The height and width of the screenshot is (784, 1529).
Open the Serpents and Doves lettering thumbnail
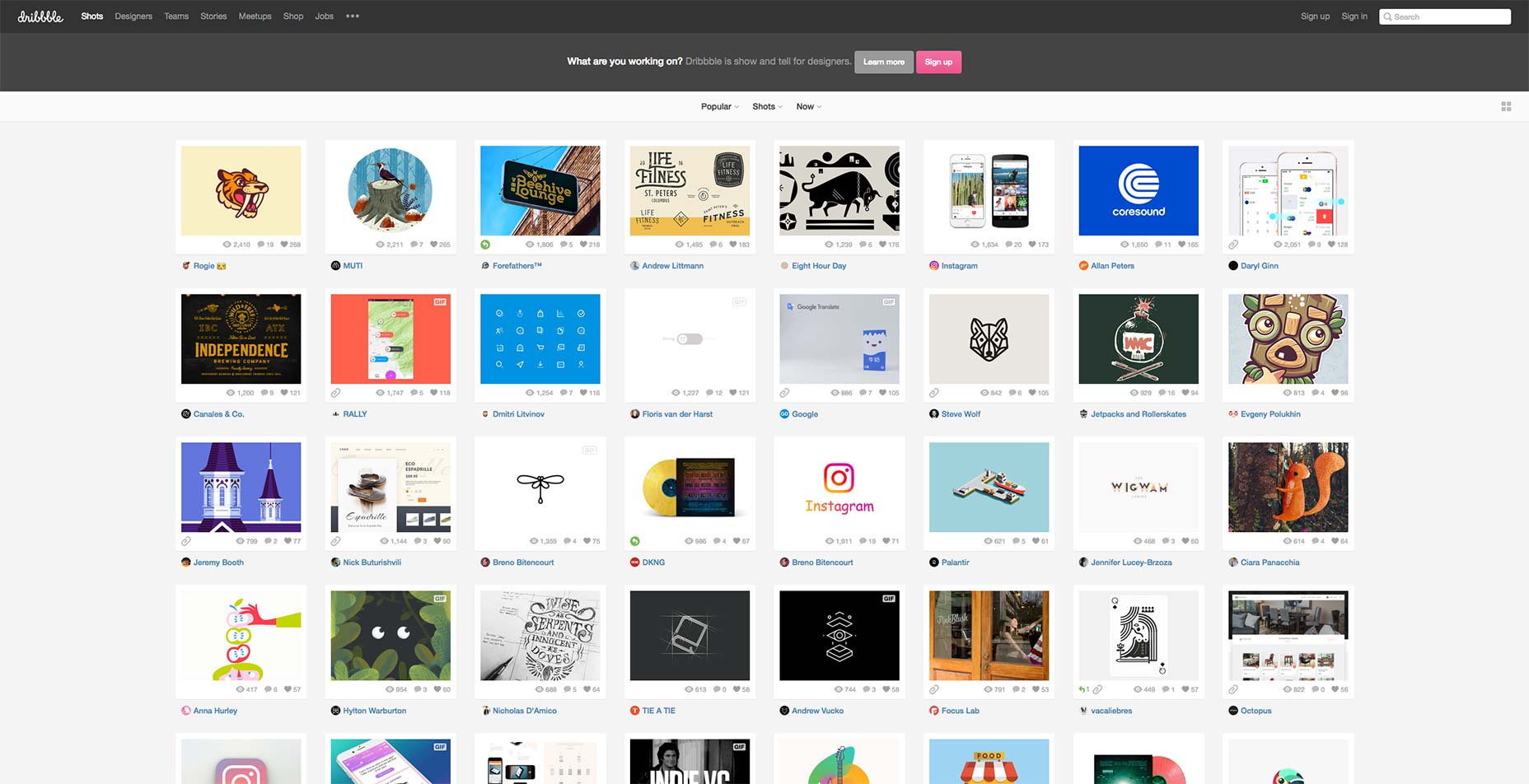(x=540, y=635)
